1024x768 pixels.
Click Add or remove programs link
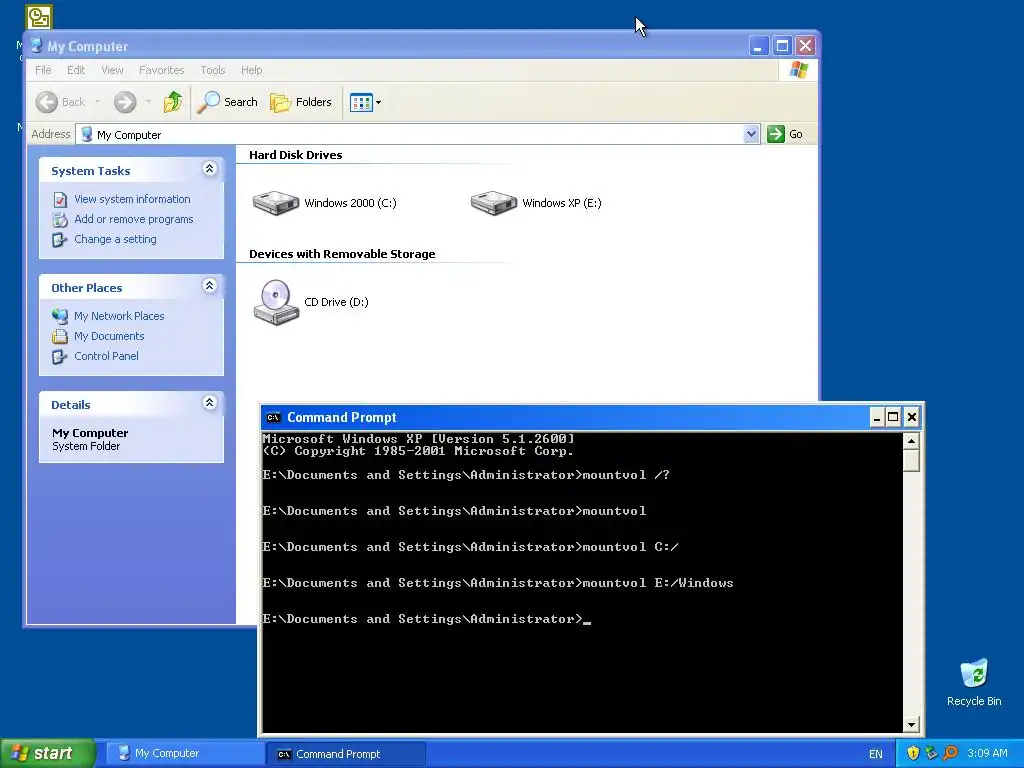(x=133, y=219)
